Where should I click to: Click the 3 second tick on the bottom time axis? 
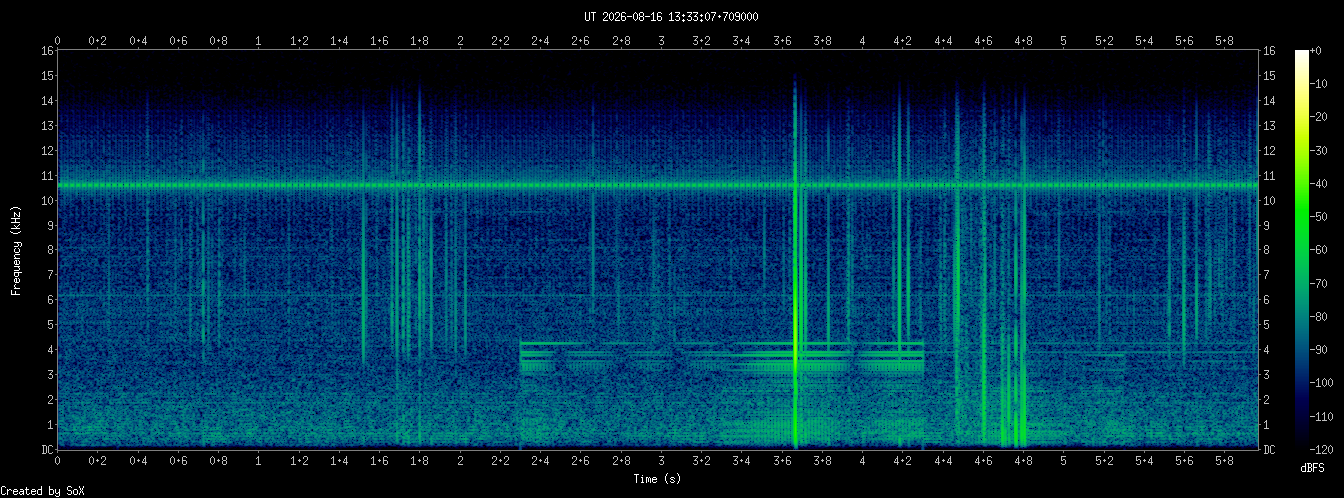pyautogui.click(x=661, y=462)
